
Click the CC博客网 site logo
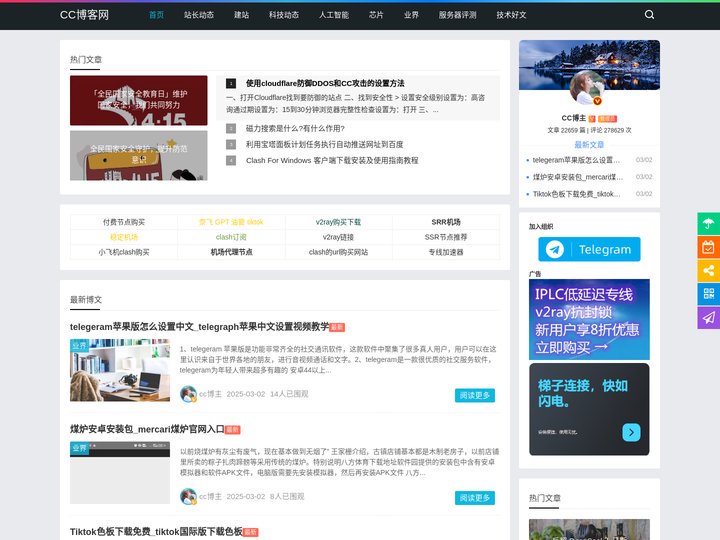point(84,15)
